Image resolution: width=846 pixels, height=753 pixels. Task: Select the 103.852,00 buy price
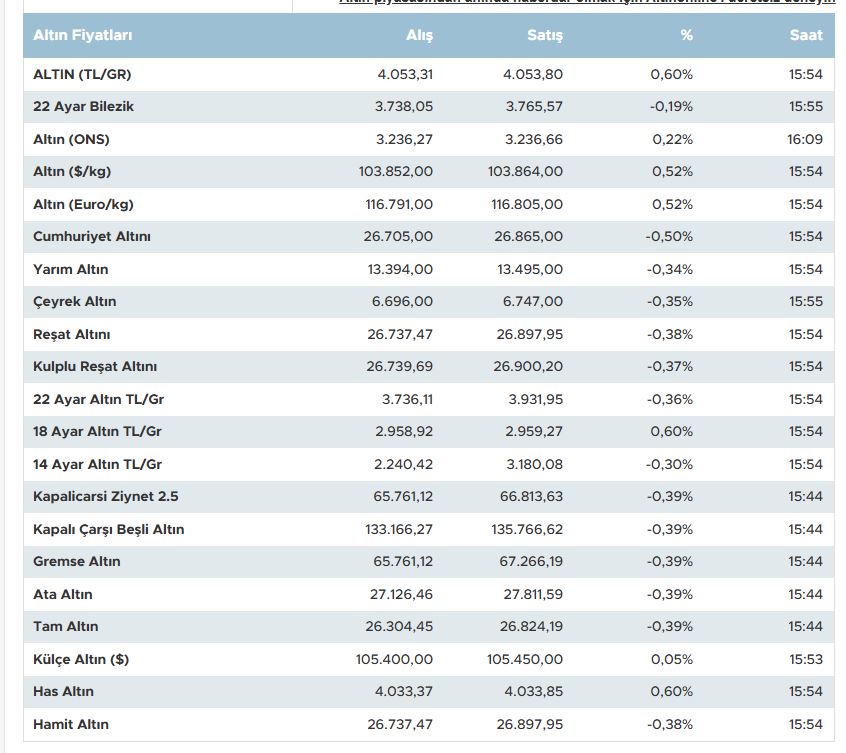396,172
